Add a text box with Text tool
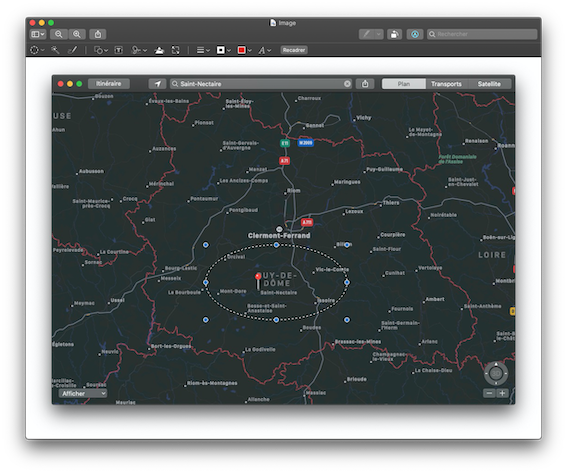This screenshot has width=567, height=473. click(119, 50)
